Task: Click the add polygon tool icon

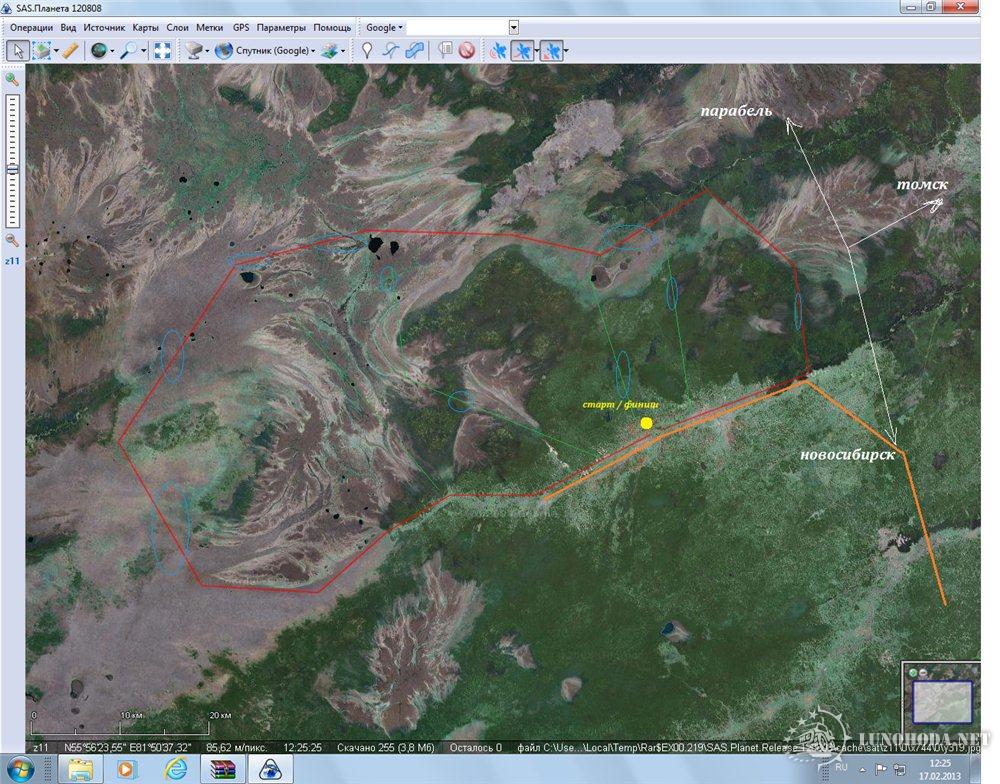Action: [x=414, y=50]
